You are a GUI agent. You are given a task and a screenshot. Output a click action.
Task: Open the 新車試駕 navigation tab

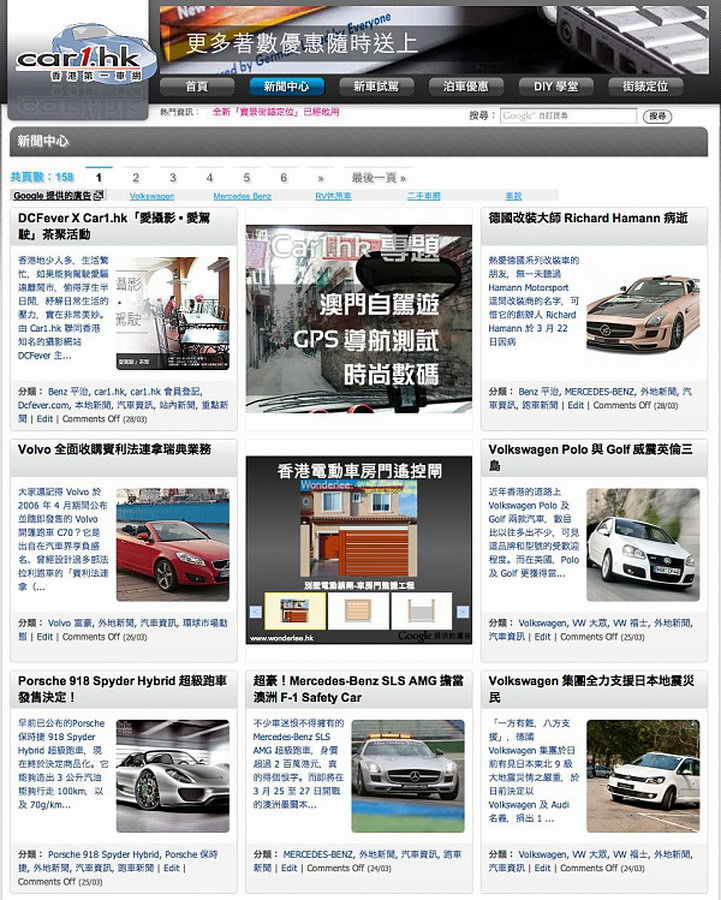pos(376,87)
